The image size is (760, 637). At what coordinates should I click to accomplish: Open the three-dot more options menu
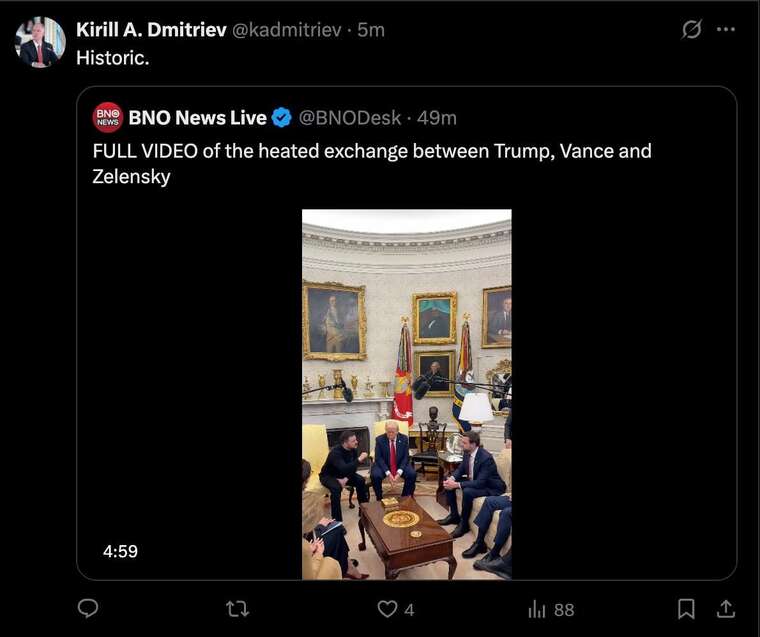tap(726, 30)
